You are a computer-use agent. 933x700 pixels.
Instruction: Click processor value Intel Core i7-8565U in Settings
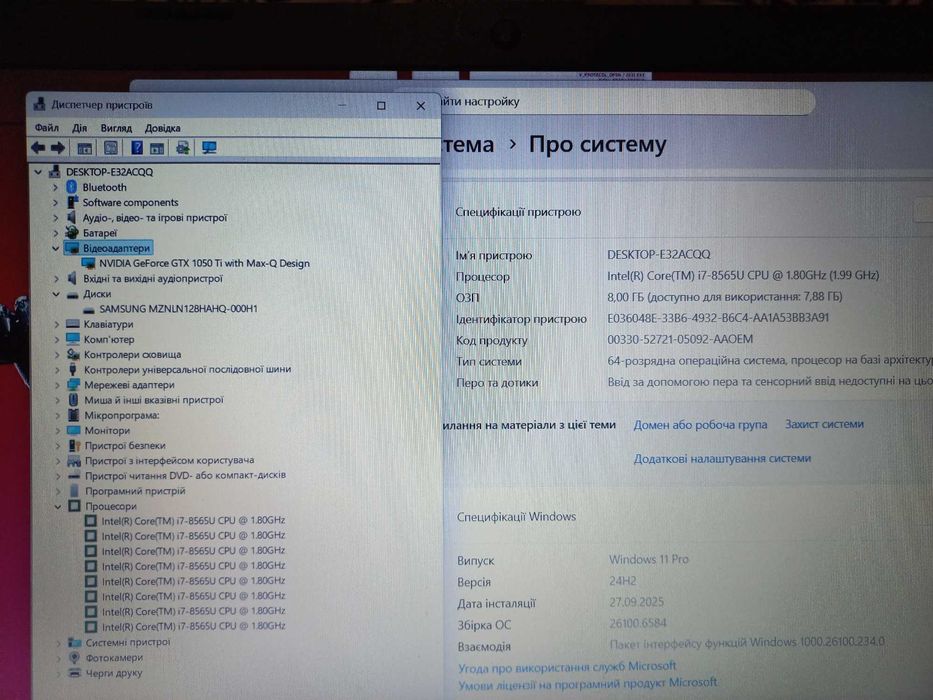[743, 275]
